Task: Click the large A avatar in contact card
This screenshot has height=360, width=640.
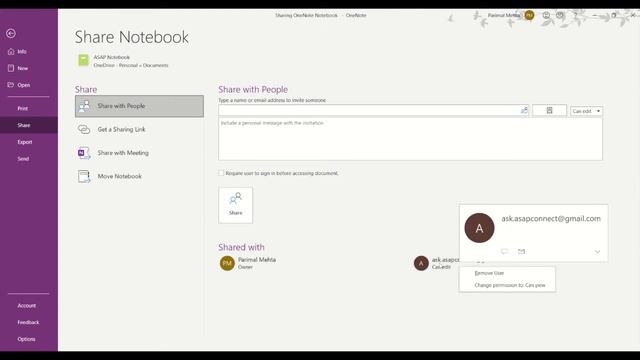Action: coord(479,228)
